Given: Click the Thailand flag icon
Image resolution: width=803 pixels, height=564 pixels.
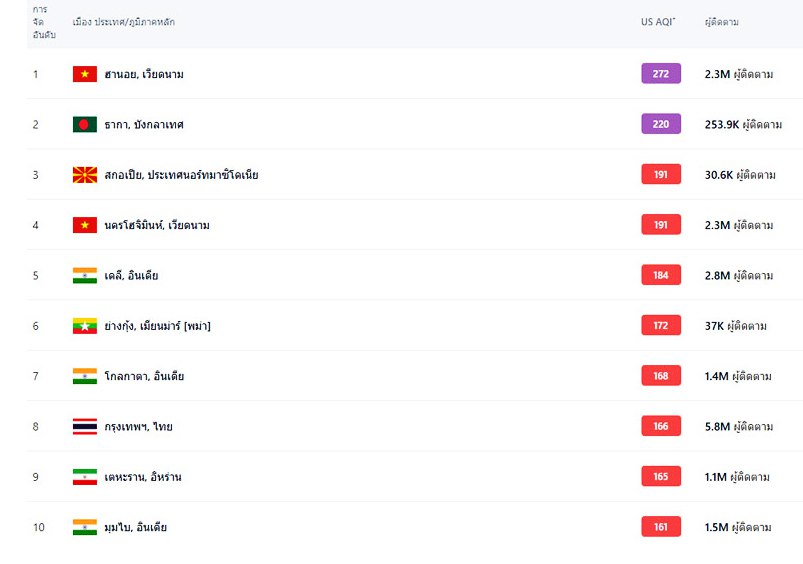Looking at the screenshot, I should [85, 427].
